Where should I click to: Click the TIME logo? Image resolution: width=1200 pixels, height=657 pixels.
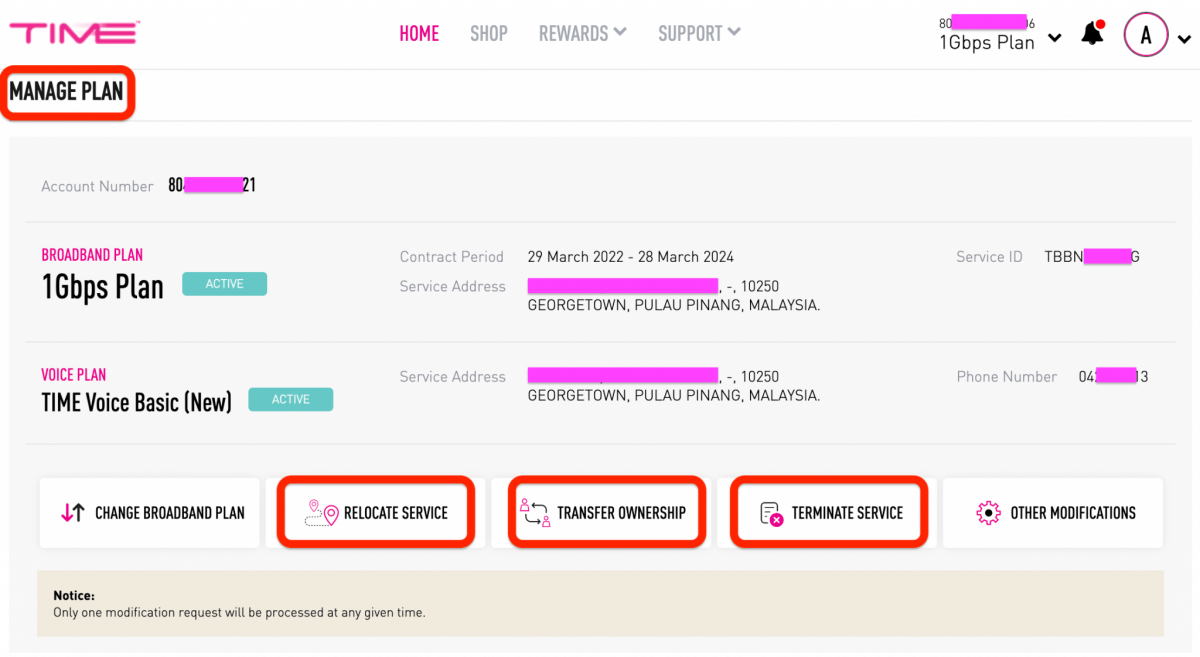[74, 33]
